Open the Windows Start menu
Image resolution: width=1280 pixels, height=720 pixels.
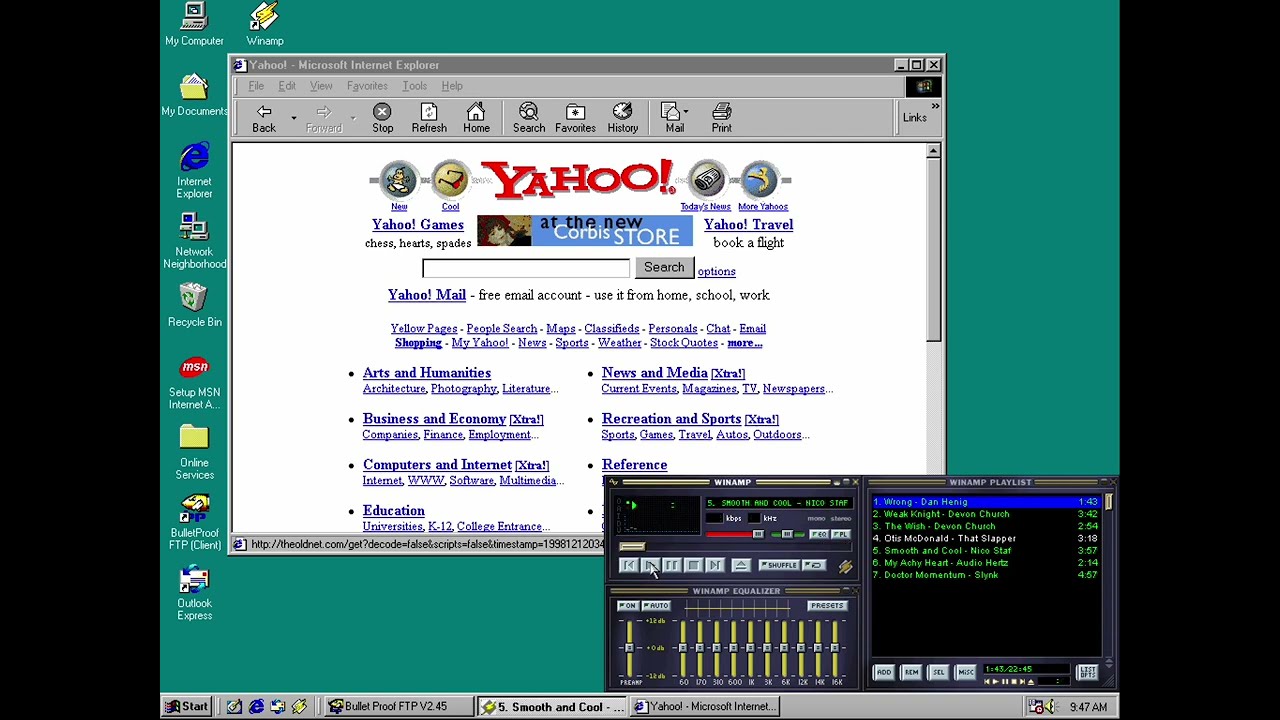pyautogui.click(x=187, y=706)
